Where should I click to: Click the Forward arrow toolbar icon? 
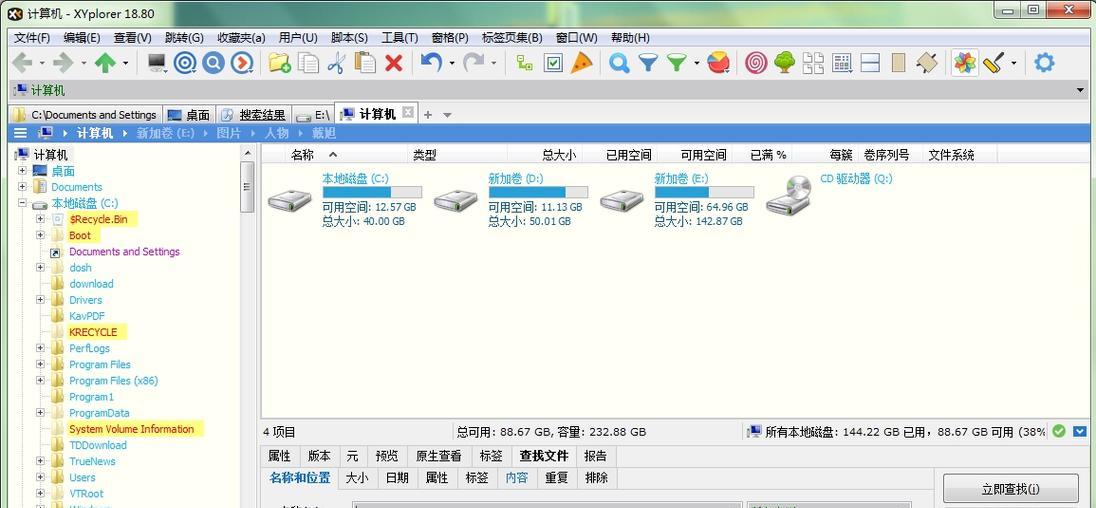63,63
